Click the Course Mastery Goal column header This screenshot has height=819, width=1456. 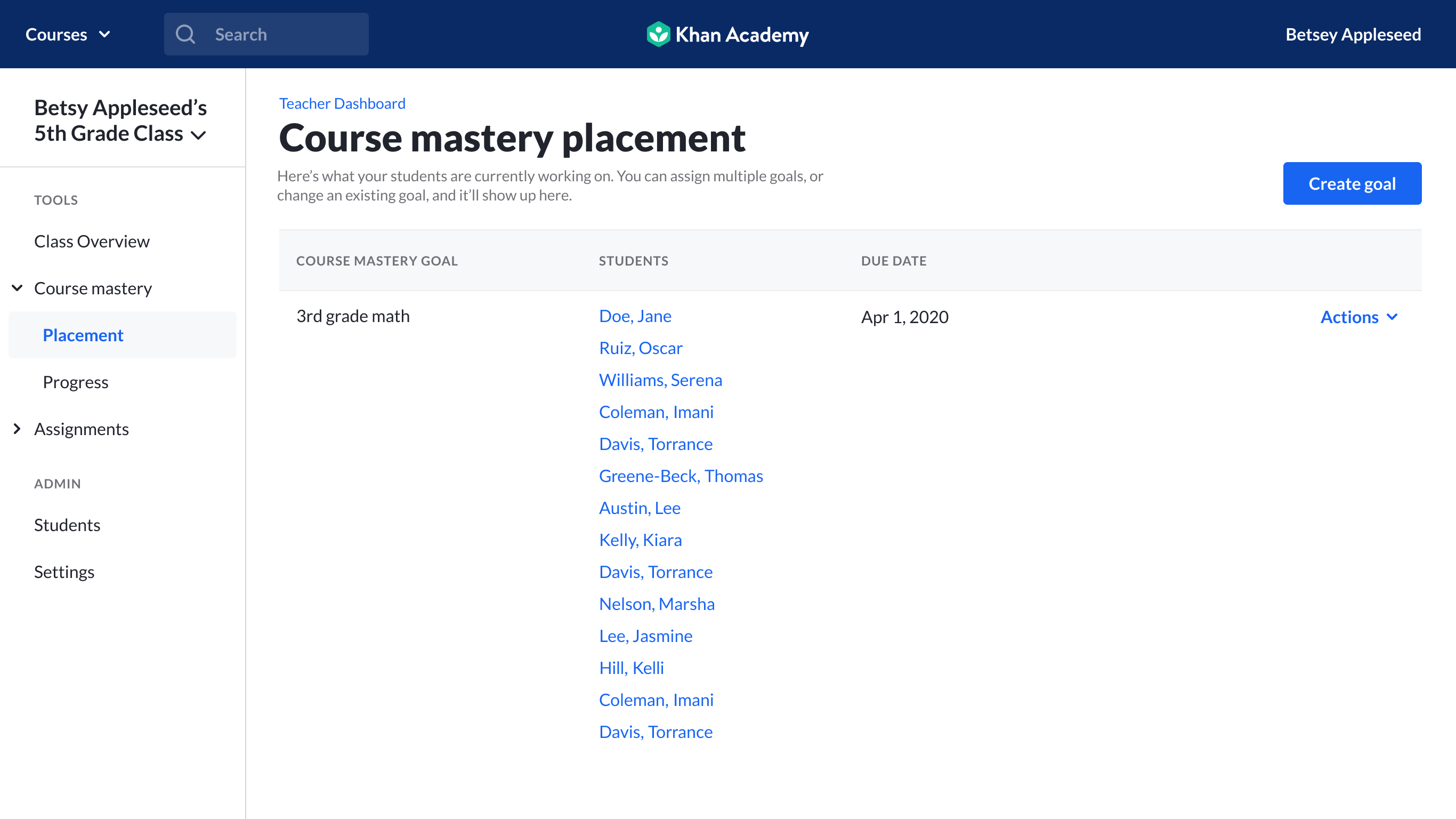tap(376, 261)
